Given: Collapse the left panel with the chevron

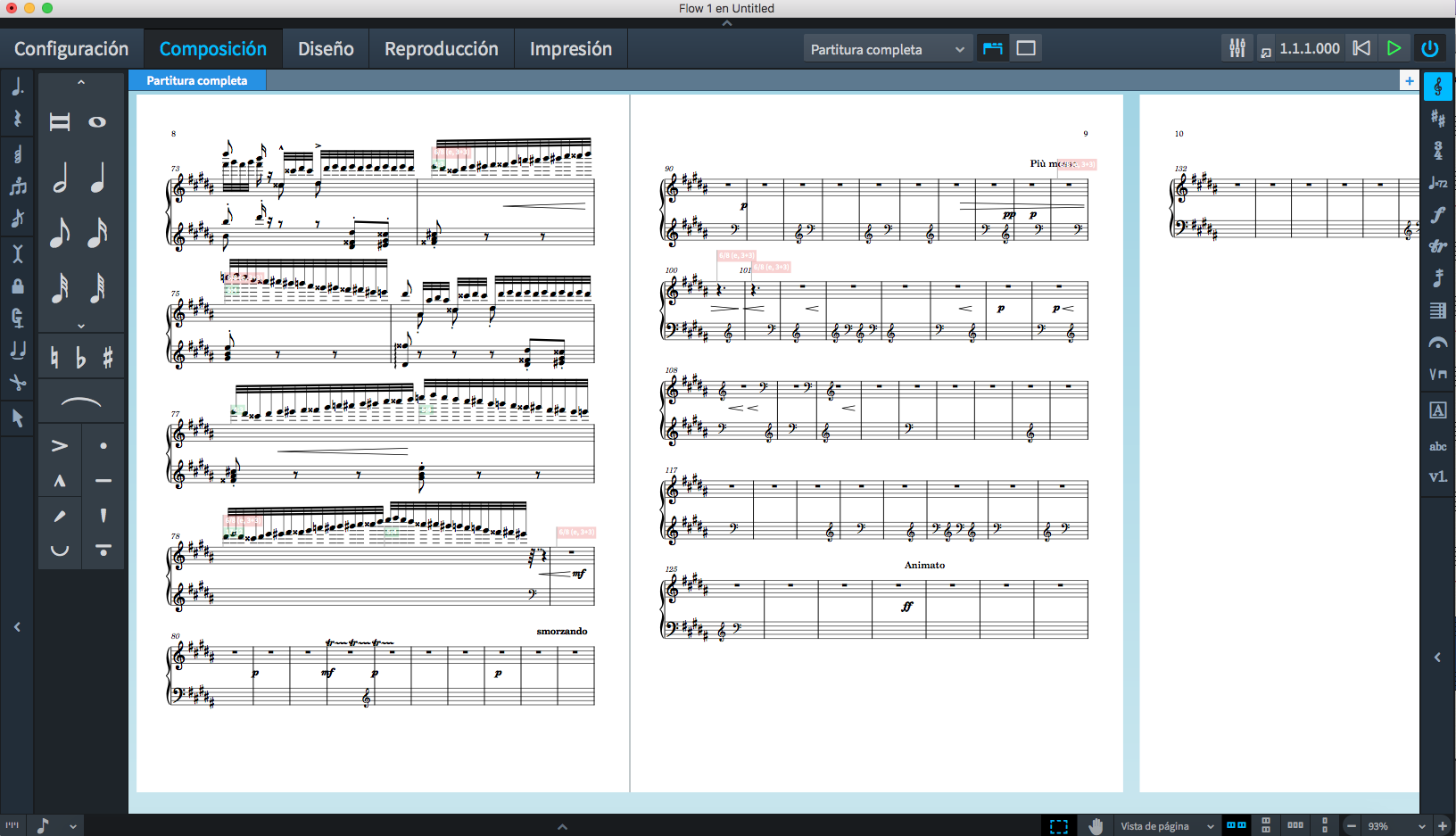Looking at the screenshot, I should (x=17, y=627).
